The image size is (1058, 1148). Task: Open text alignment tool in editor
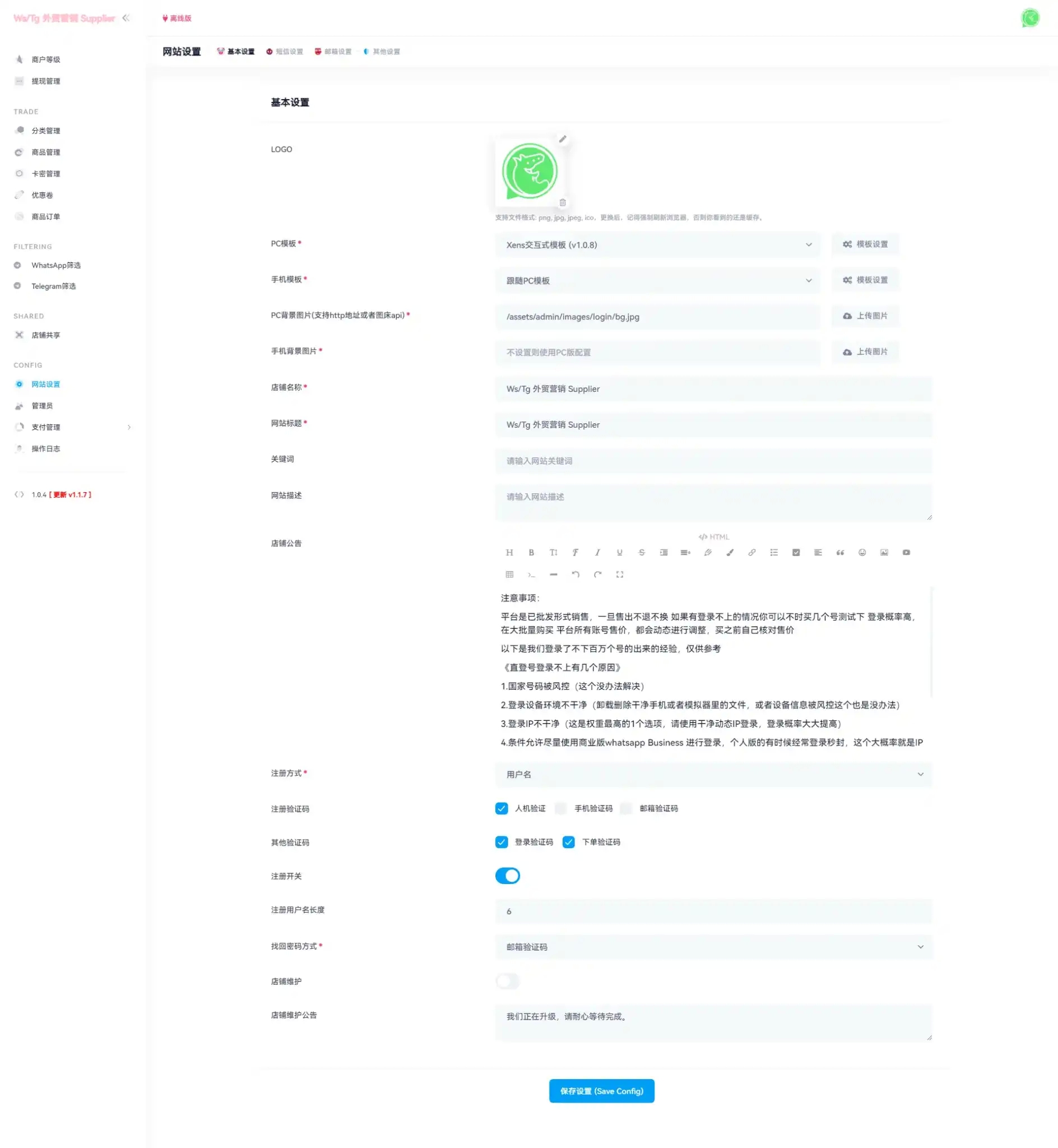pyautogui.click(x=818, y=553)
